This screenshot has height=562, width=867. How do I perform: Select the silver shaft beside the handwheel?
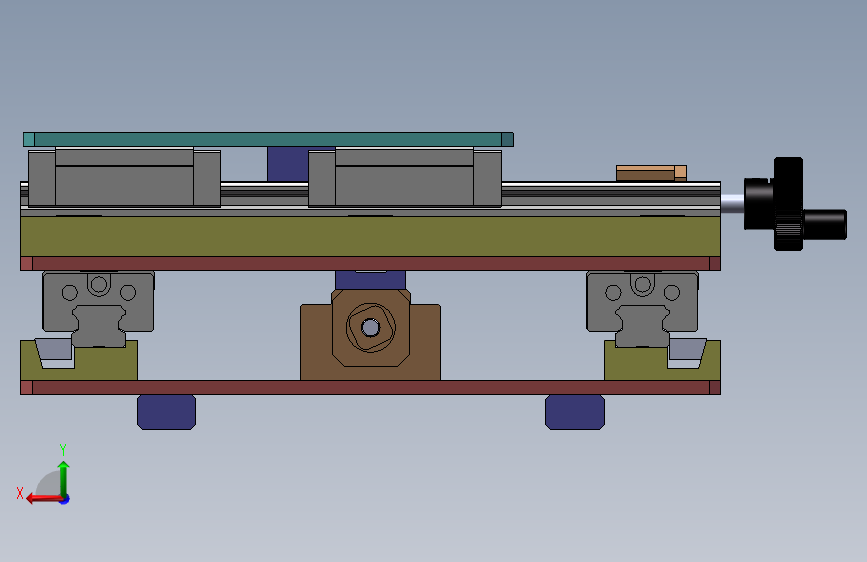(732, 204)
